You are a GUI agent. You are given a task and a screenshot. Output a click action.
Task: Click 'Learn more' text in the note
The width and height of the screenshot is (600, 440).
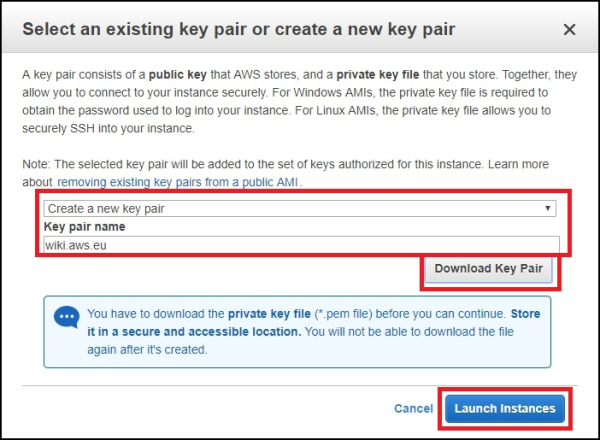[x=518, y=164]
